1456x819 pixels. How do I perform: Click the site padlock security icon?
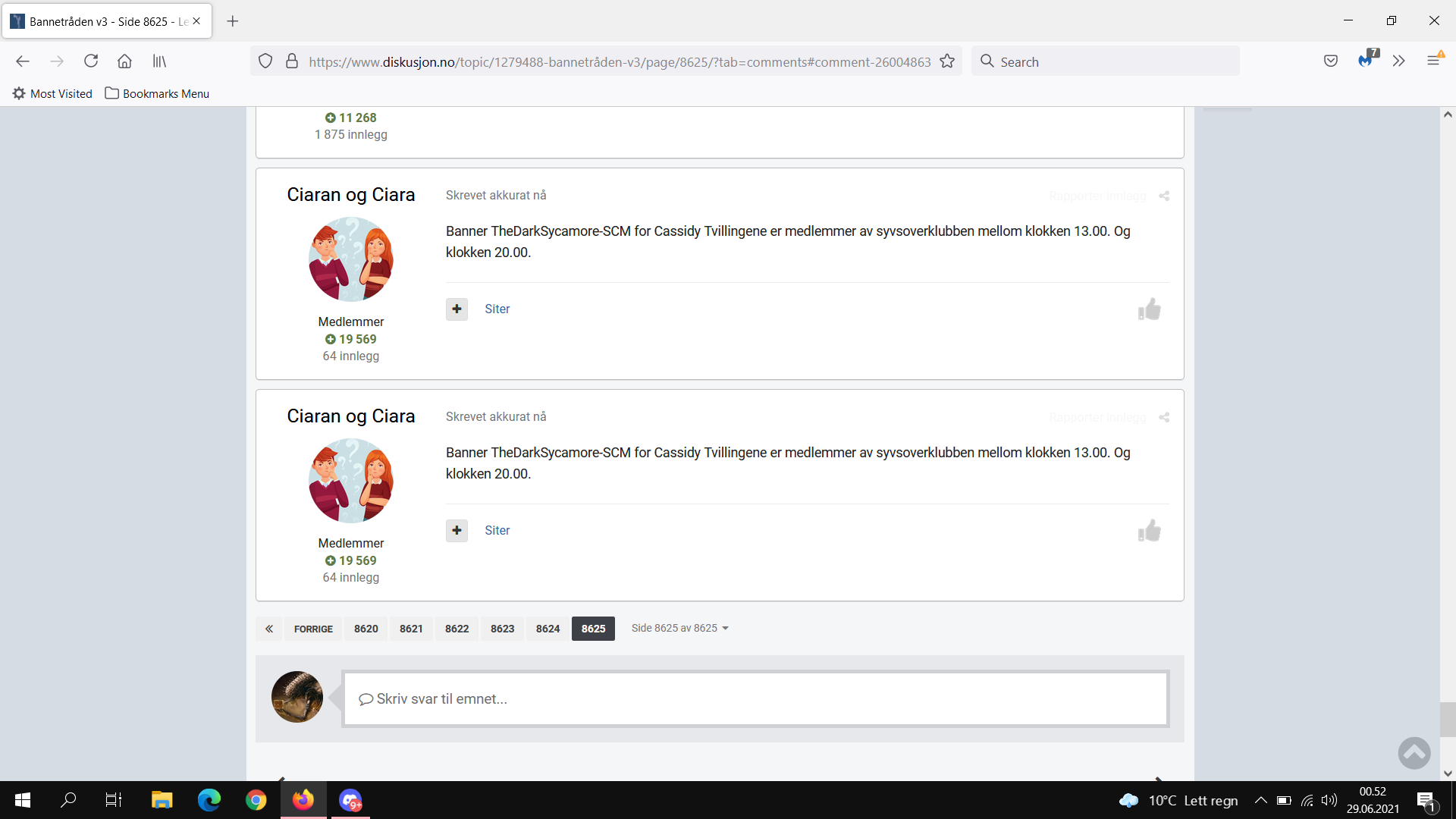pyautogui.click(x=292, y=61)
